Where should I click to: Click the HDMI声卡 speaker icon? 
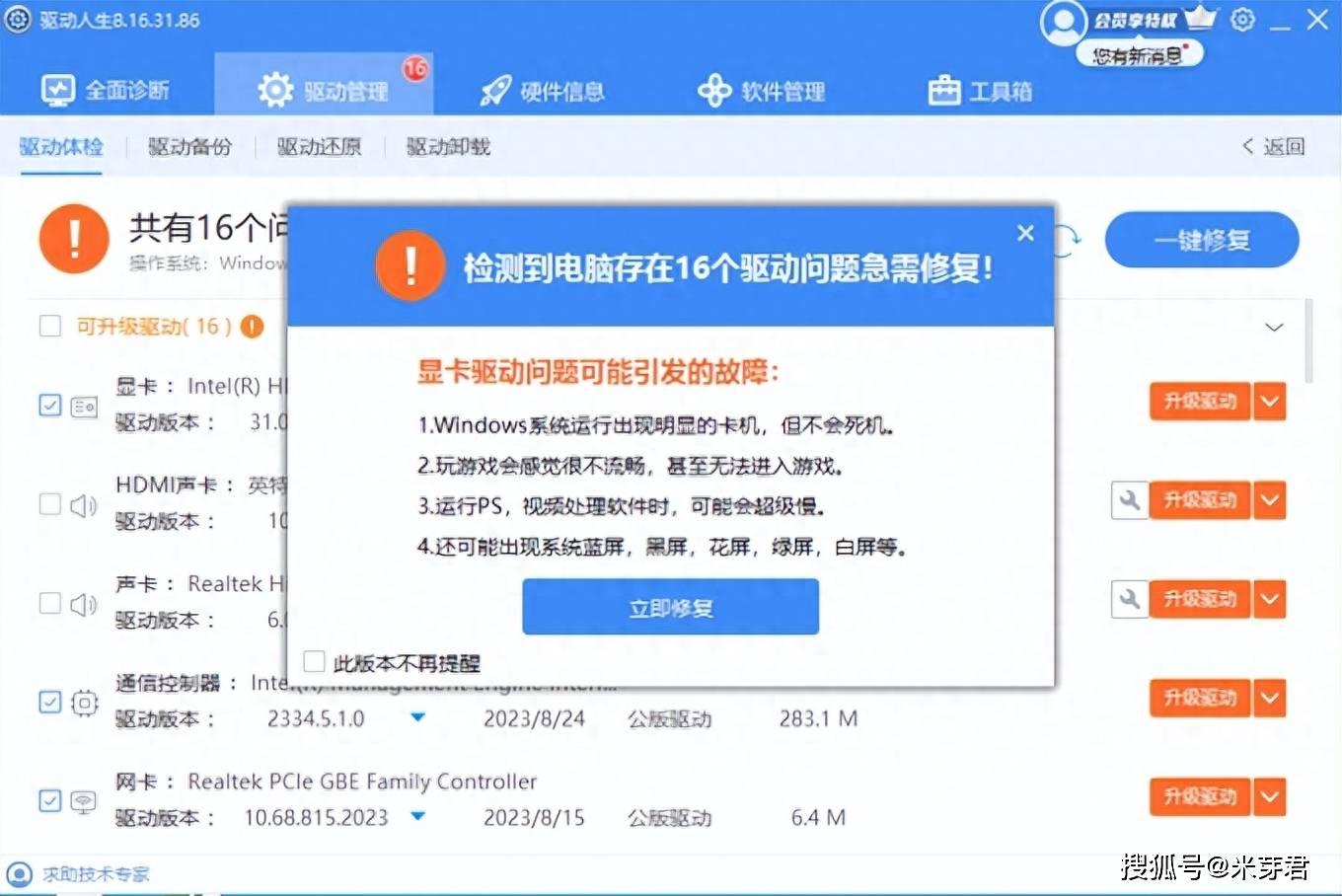pos(84,505)
